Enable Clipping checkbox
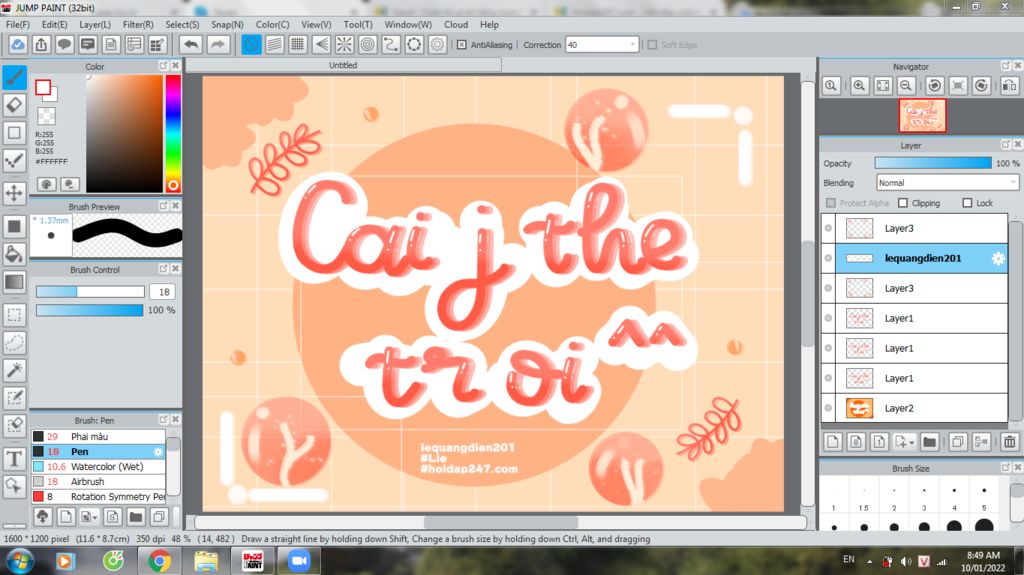1024x575 pixels. pyautogui.click(x=903, y=203)
